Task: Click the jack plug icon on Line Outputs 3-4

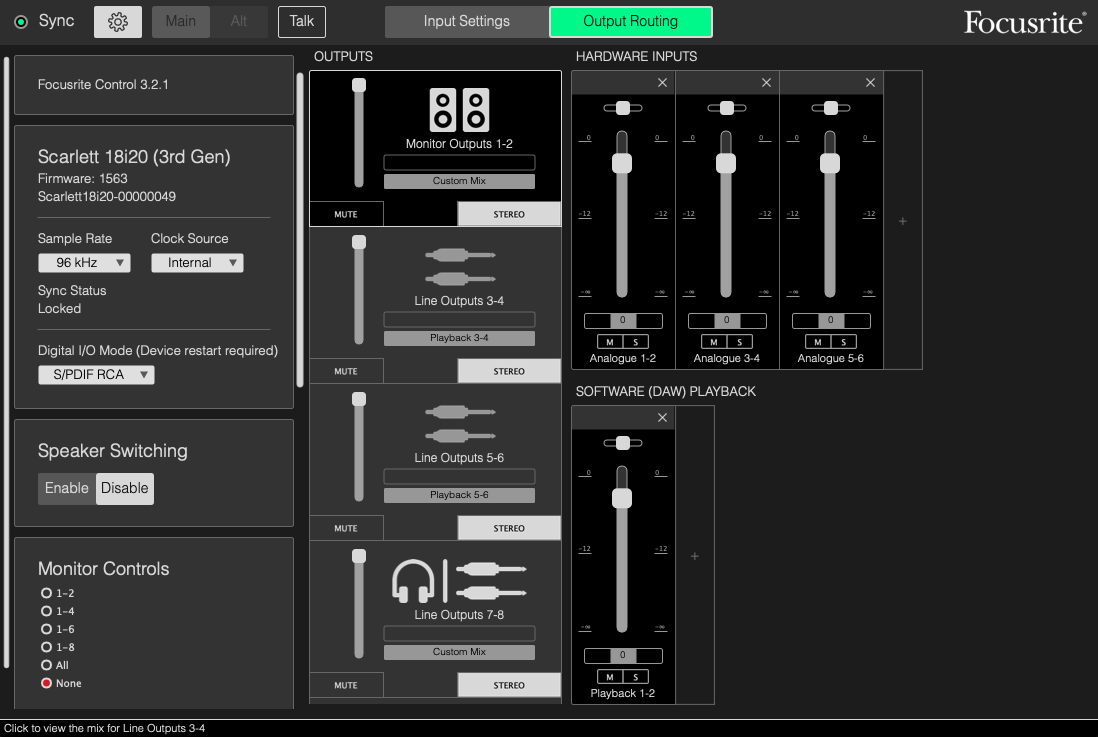Action: (459, 265)
